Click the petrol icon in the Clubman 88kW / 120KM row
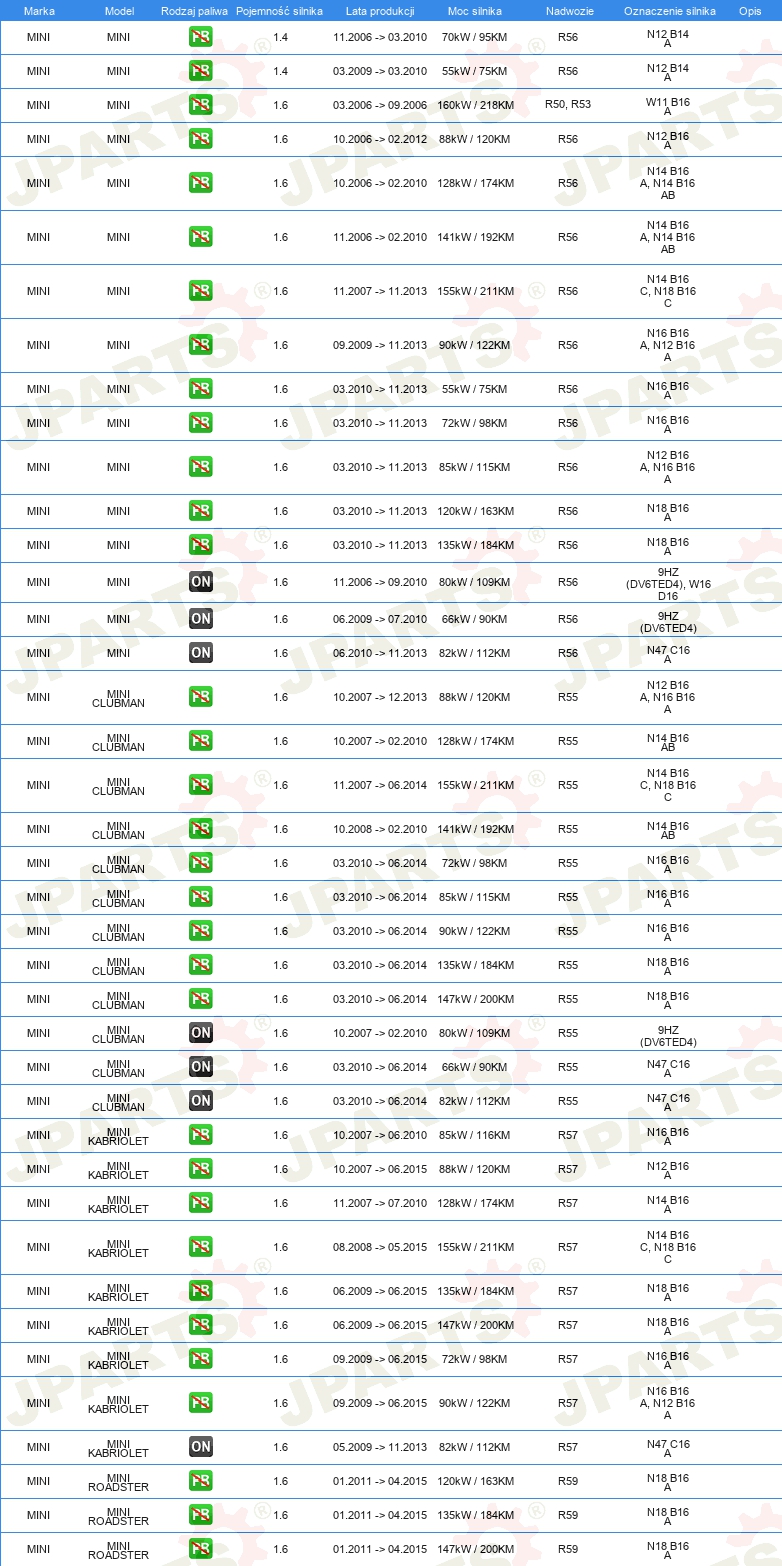 click(200, 697)
